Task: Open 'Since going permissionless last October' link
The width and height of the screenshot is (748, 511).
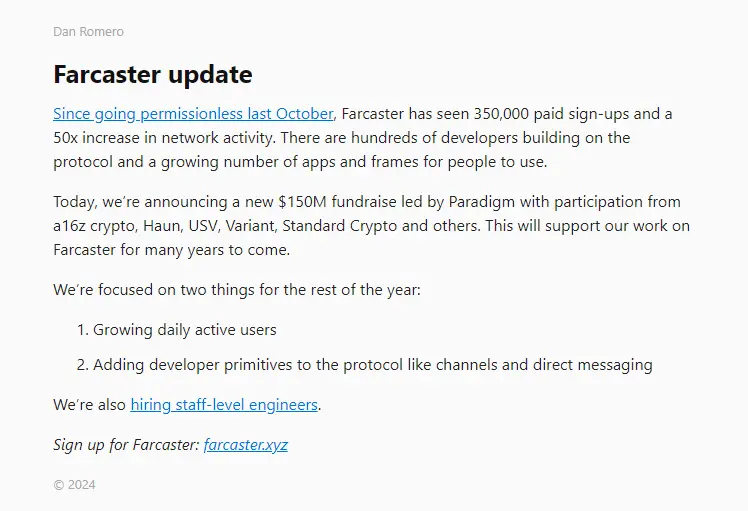Action: point(193,113)
